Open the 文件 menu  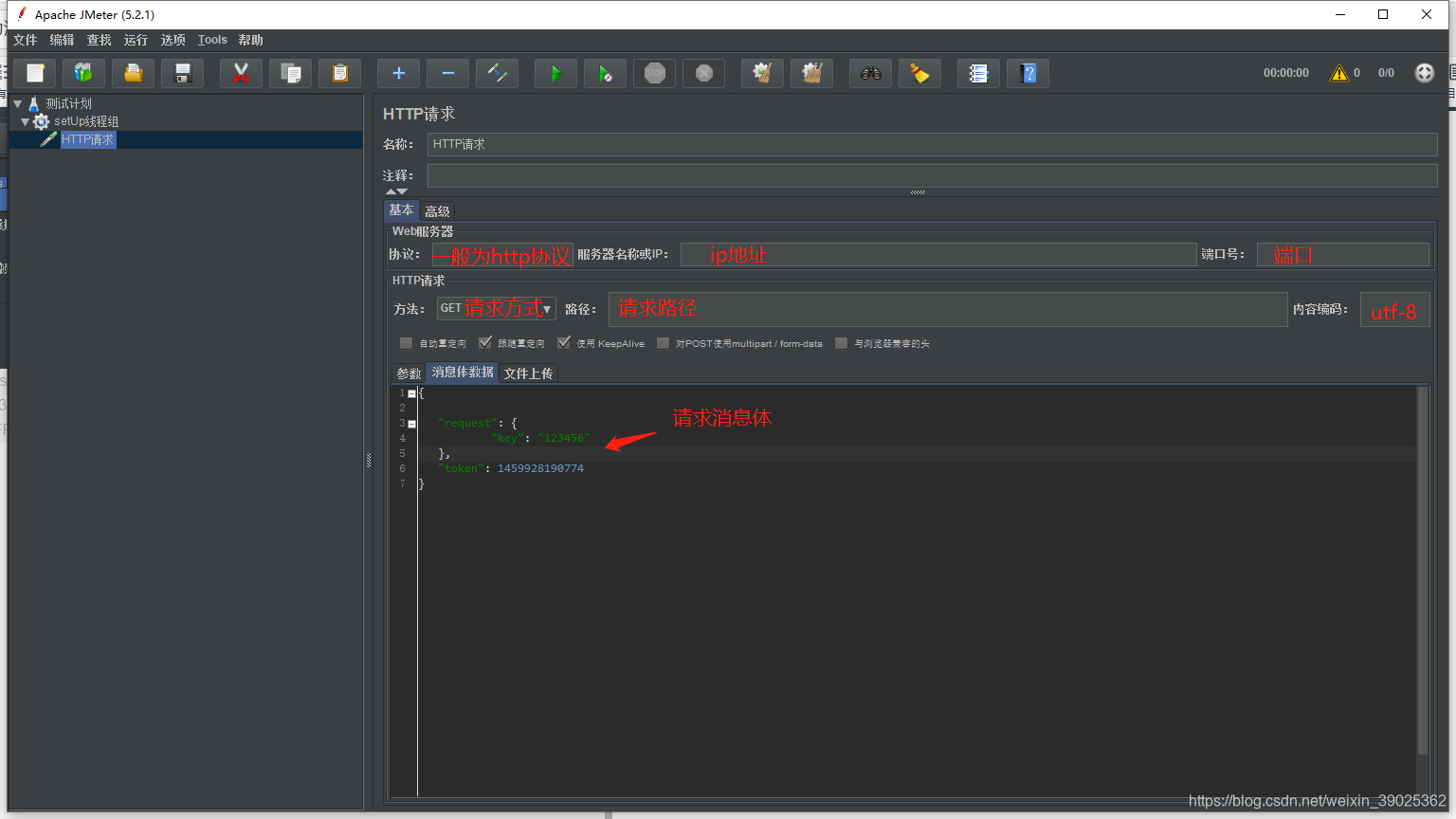click(x=26, y=40)
